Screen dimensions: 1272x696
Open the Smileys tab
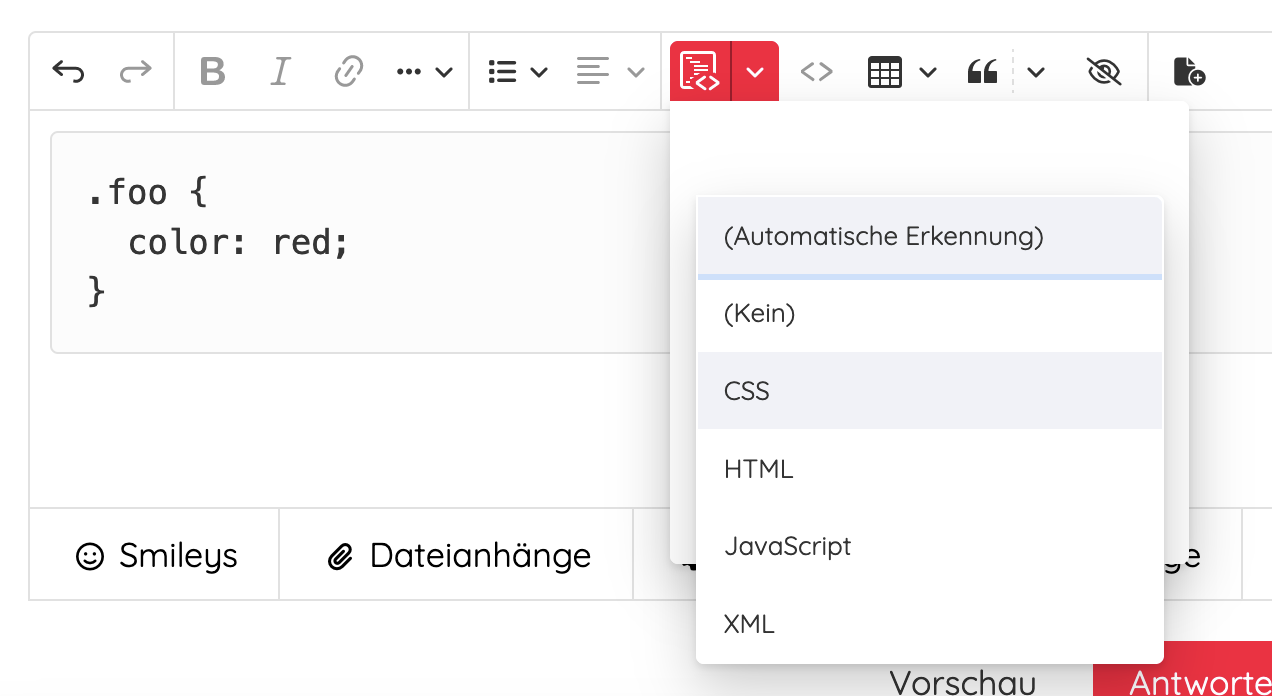(157, 556)
